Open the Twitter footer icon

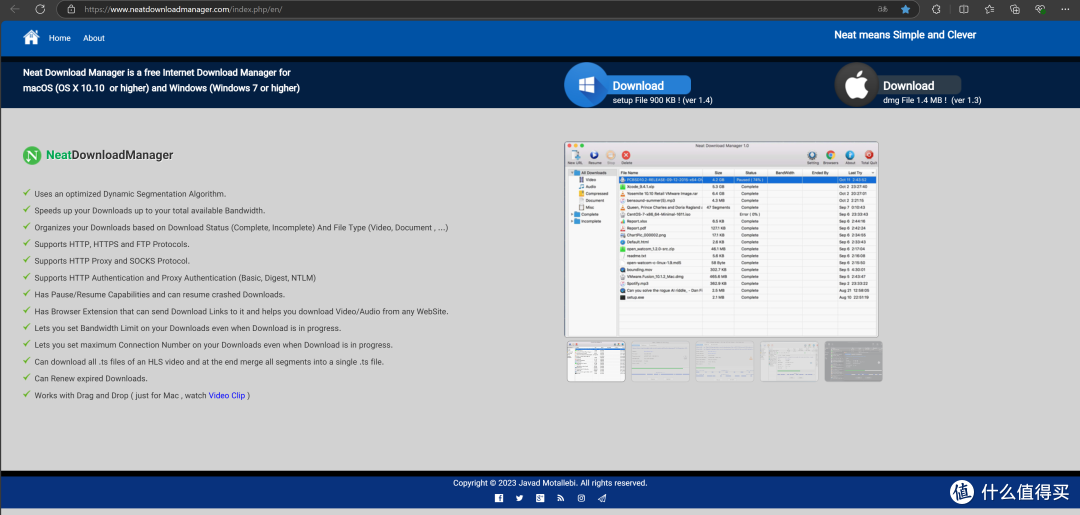pyautogui.click(x=519, y=498)
